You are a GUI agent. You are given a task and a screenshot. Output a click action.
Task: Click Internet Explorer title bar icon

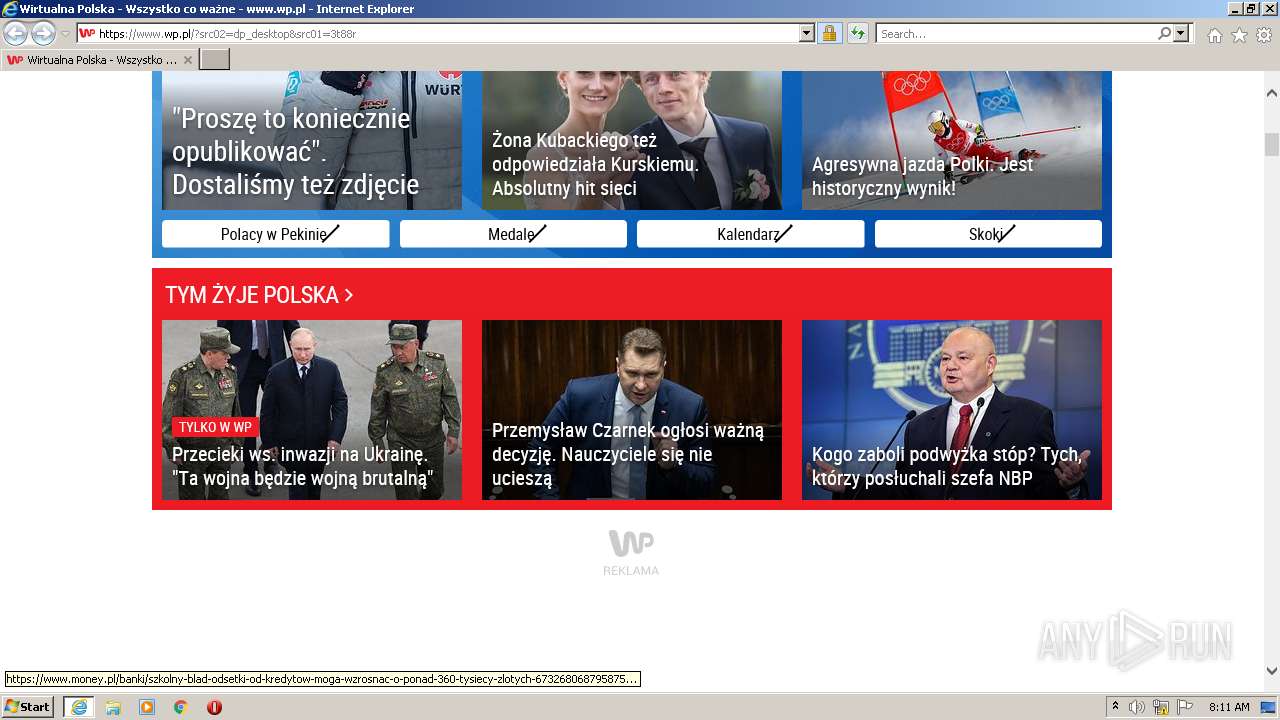[9, 9]
